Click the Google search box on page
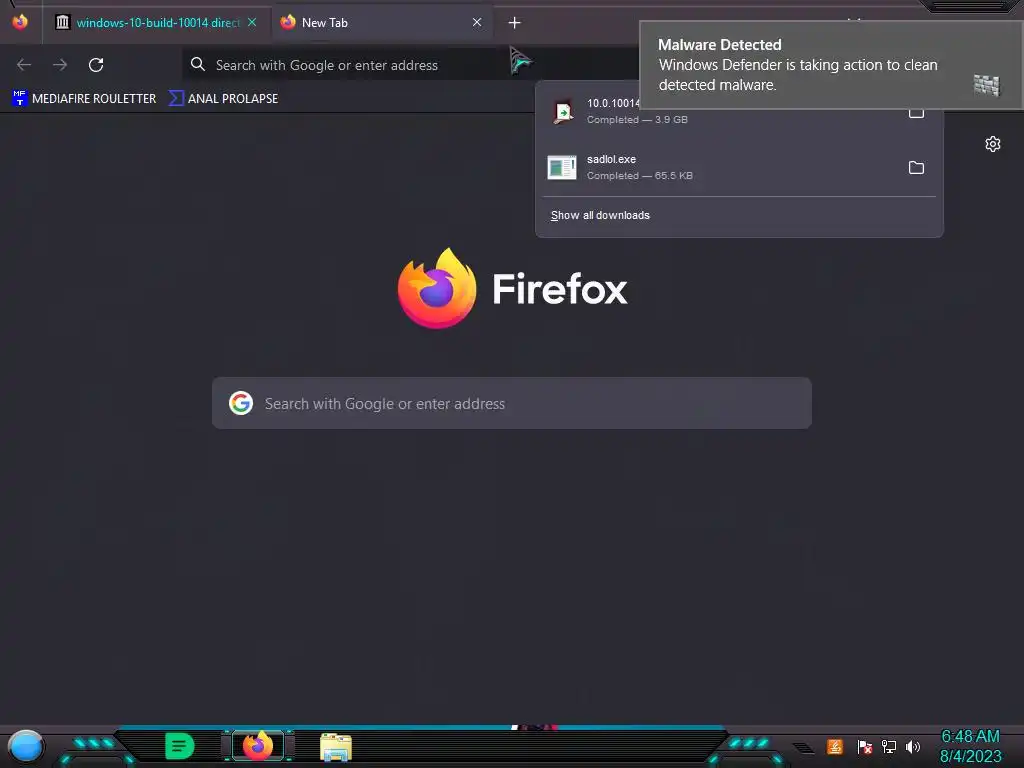This screenshot has height=768, width=1024. coord(512,403)
